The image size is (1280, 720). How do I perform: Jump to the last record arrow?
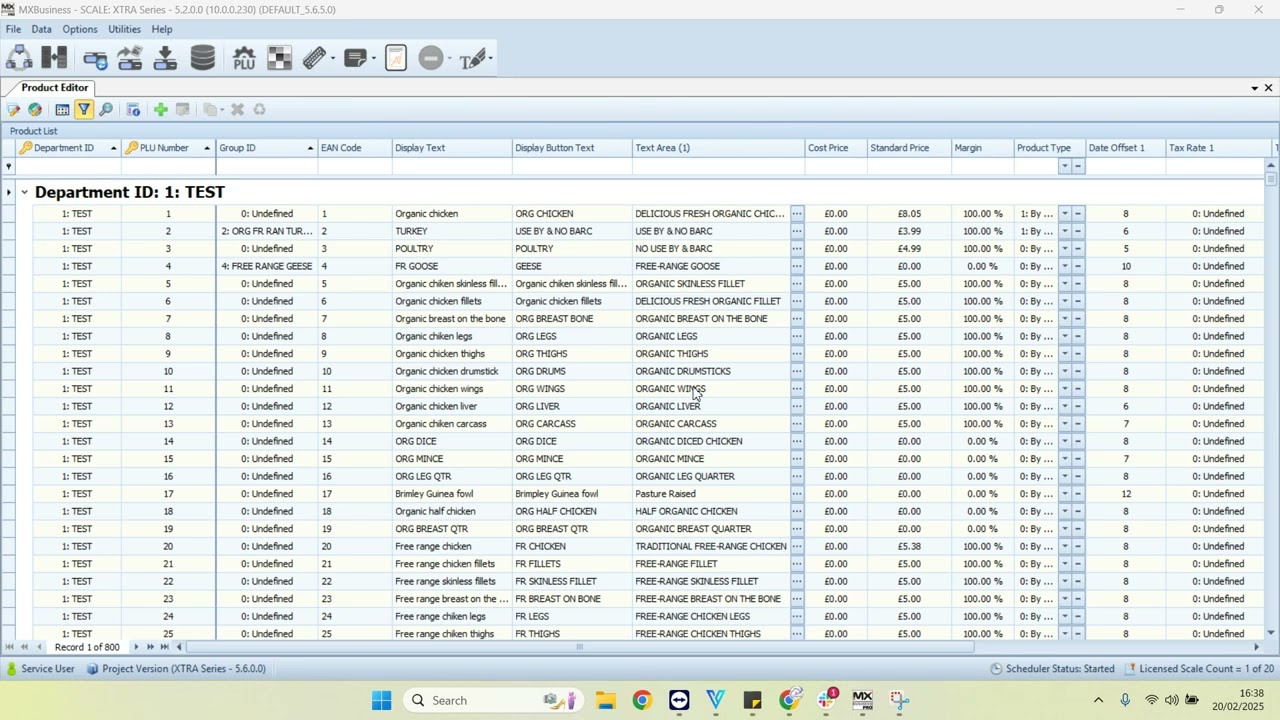(165, 648)
